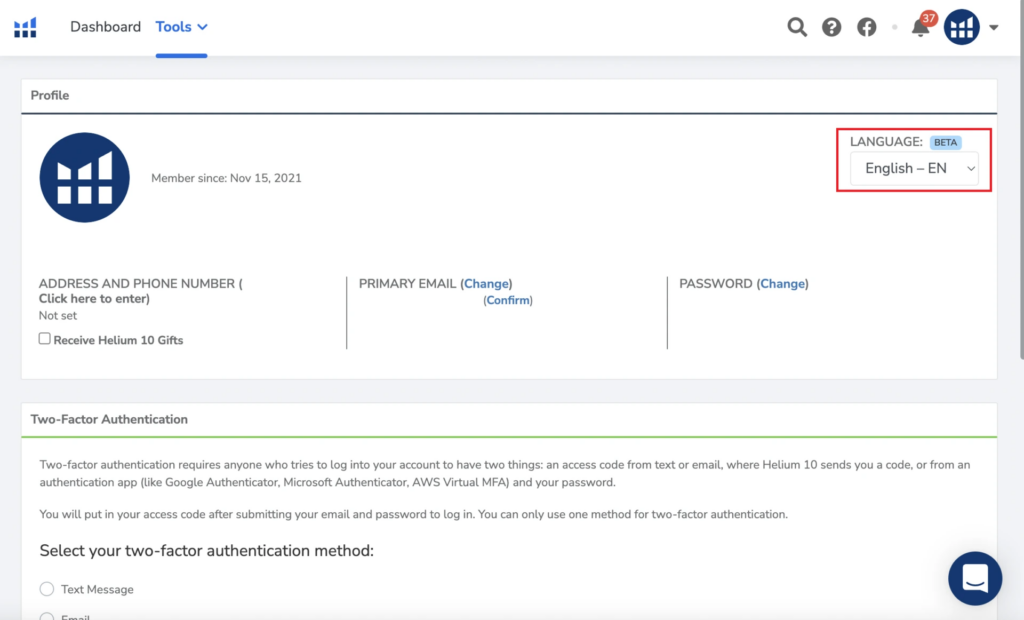Screen dimensions: 1024x620
Task: Select Email authentication radio button
Action: (x=47, y=616)
